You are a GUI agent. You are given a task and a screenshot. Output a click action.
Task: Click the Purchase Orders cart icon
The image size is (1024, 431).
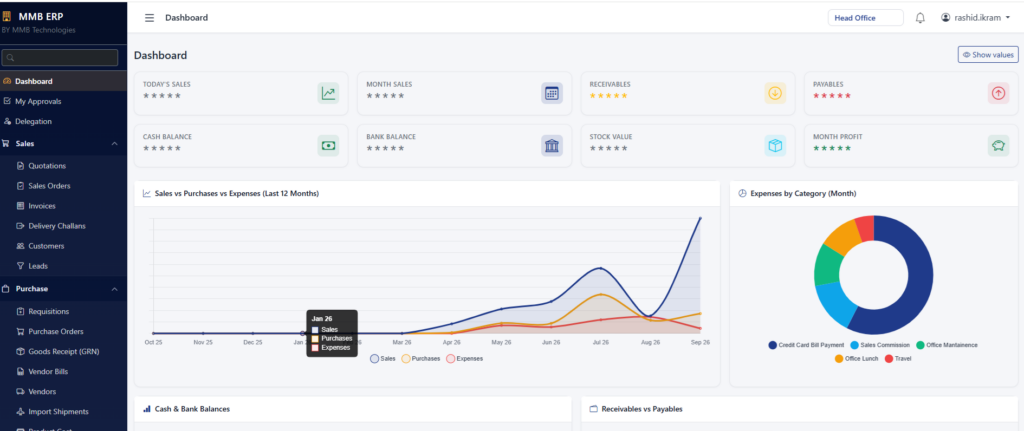point(20,332)
